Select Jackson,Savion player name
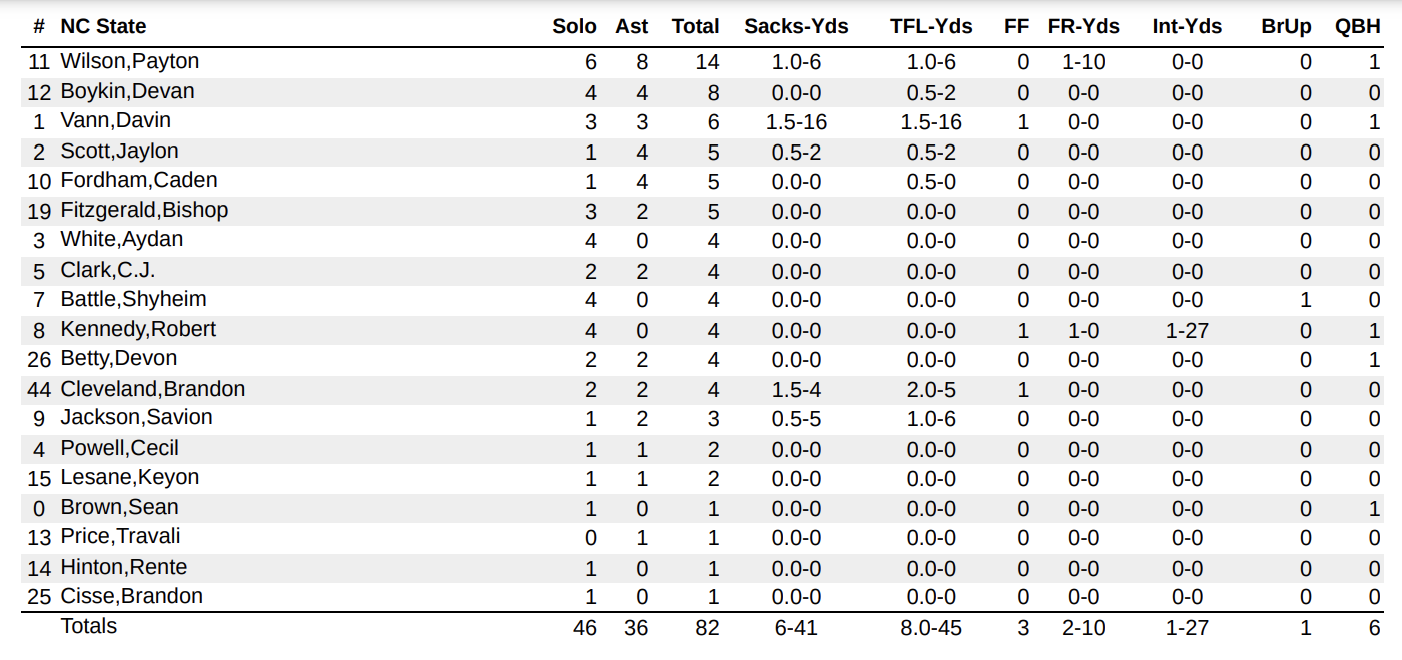This screenshot has height=660, width=1402. point(136,417)
